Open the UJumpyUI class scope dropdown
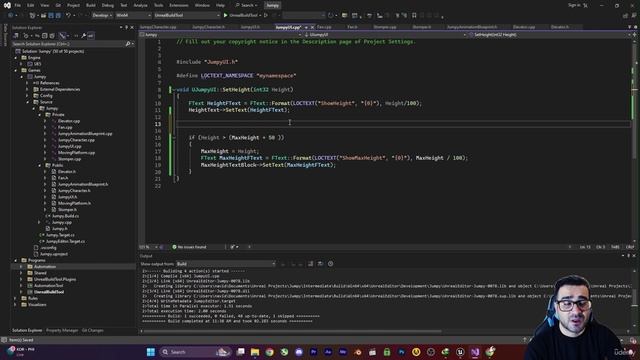The height and width of the screenshot is (360, 640). pyautogui.click(x=384, y=35)
